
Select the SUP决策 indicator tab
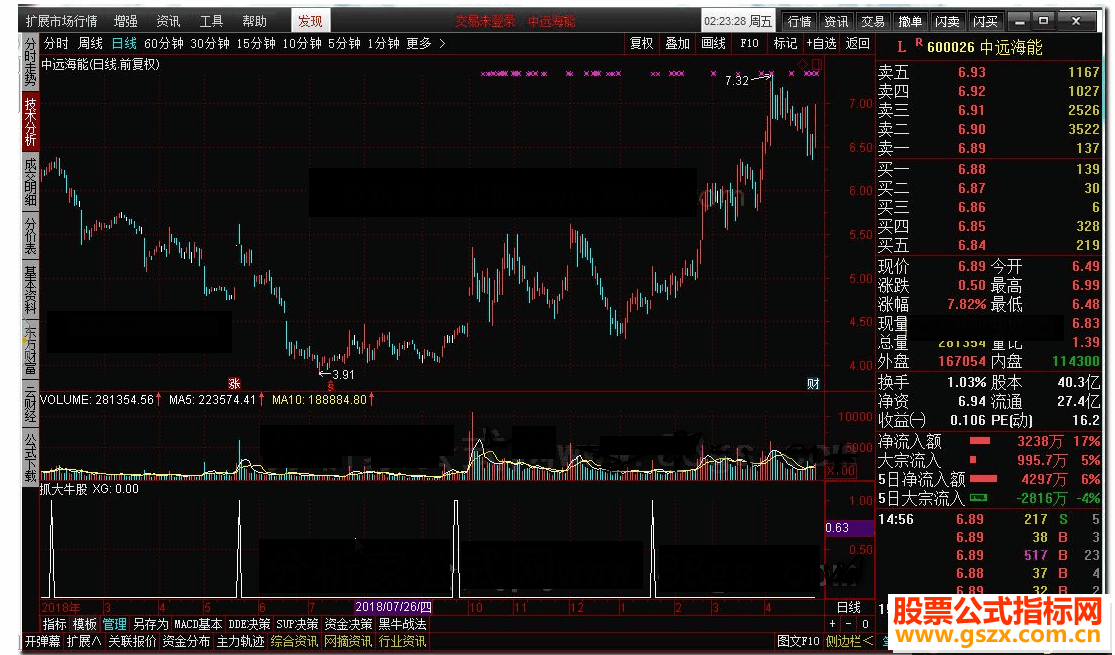297,624
